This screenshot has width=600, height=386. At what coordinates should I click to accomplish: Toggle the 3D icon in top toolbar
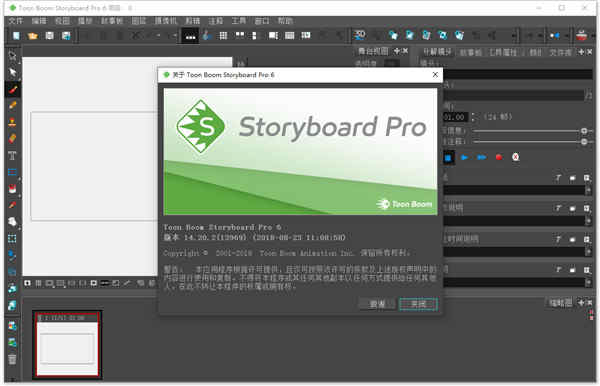pos(359,35)
